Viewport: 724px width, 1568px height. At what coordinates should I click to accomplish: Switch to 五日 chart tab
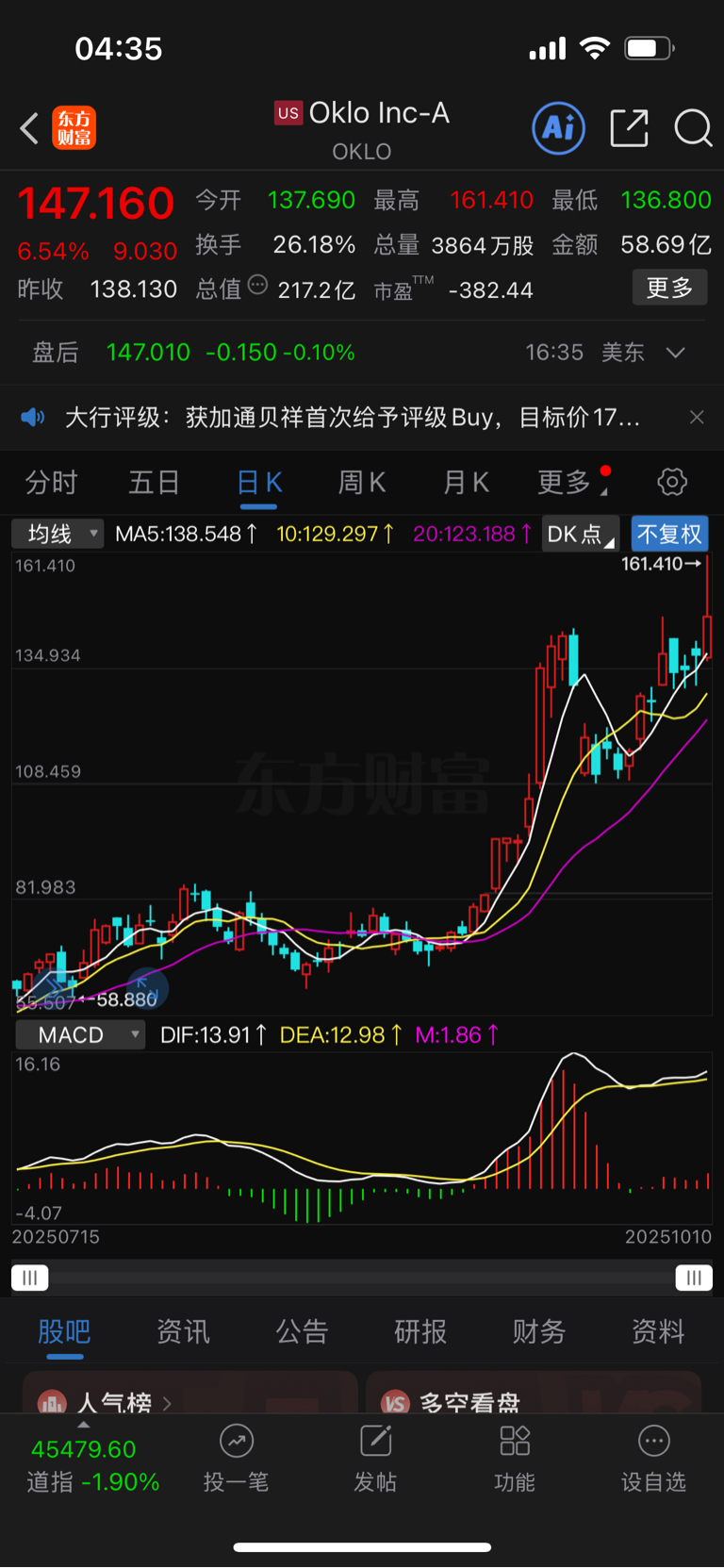[154, 482]
